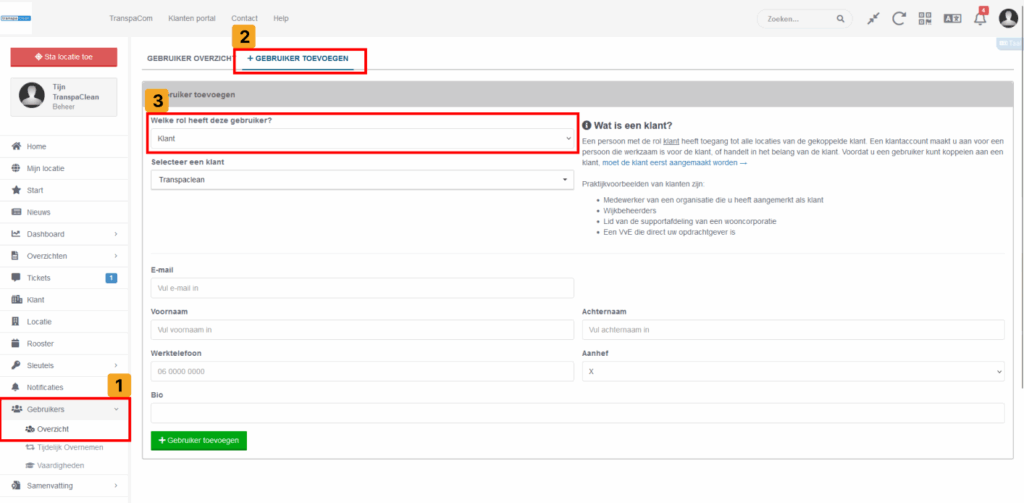This screenshot has height=503, width=1024.
Task: Click into the E-mail input field
Action: point(361,288)
